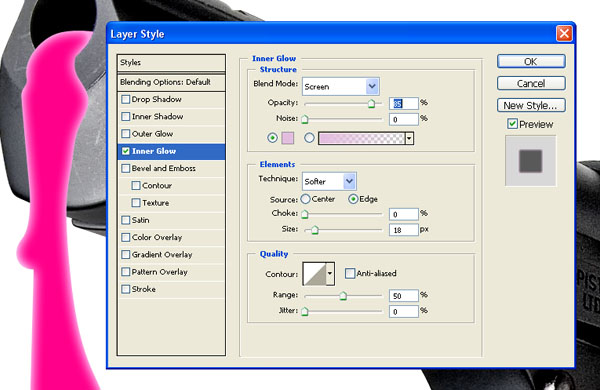The width and height of the screenshot is (600, 390).
Task: Enable the Drop Shadow checkbox
Action: pos(126,100)
